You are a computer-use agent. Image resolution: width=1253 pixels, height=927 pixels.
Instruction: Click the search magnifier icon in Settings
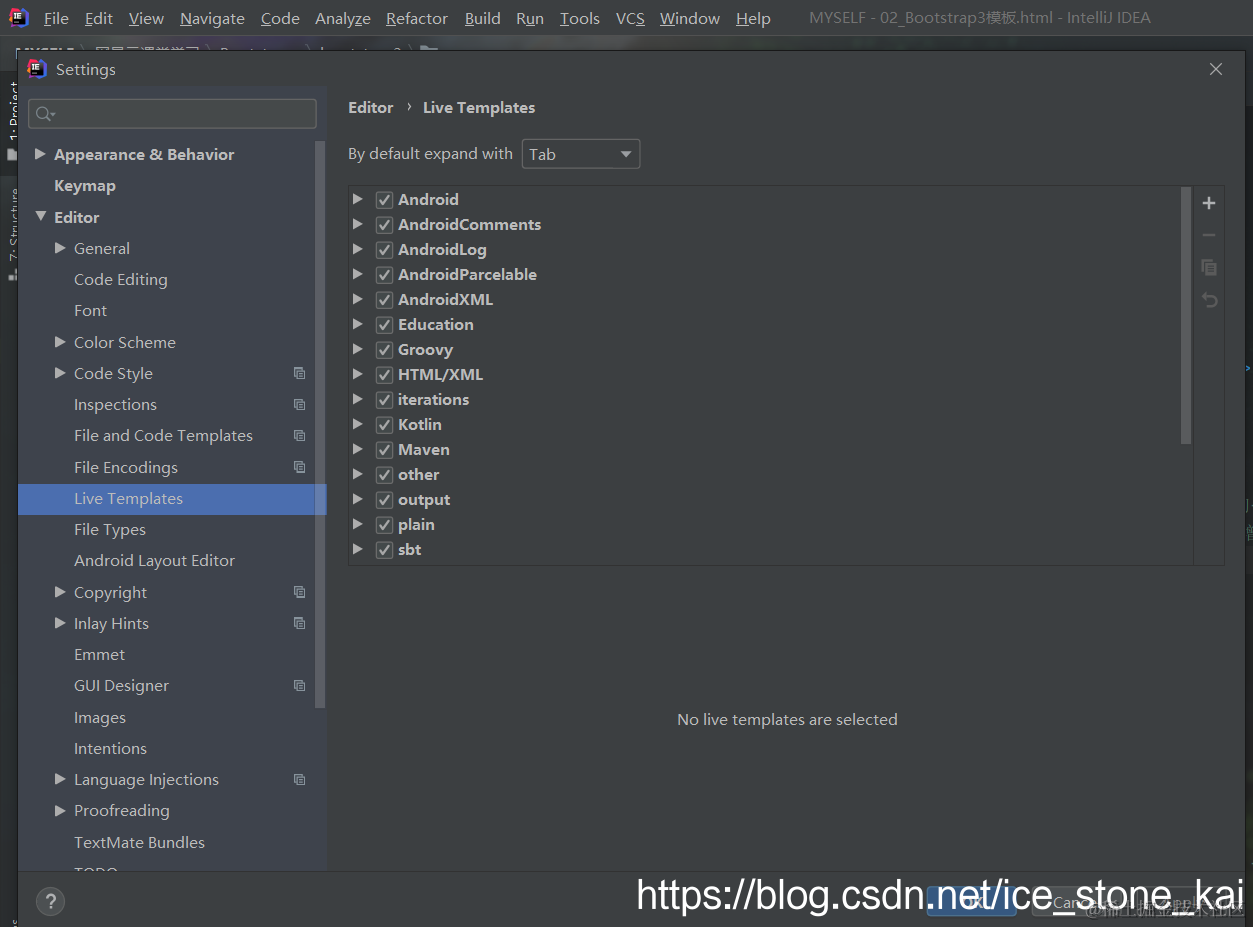(45, 114)
